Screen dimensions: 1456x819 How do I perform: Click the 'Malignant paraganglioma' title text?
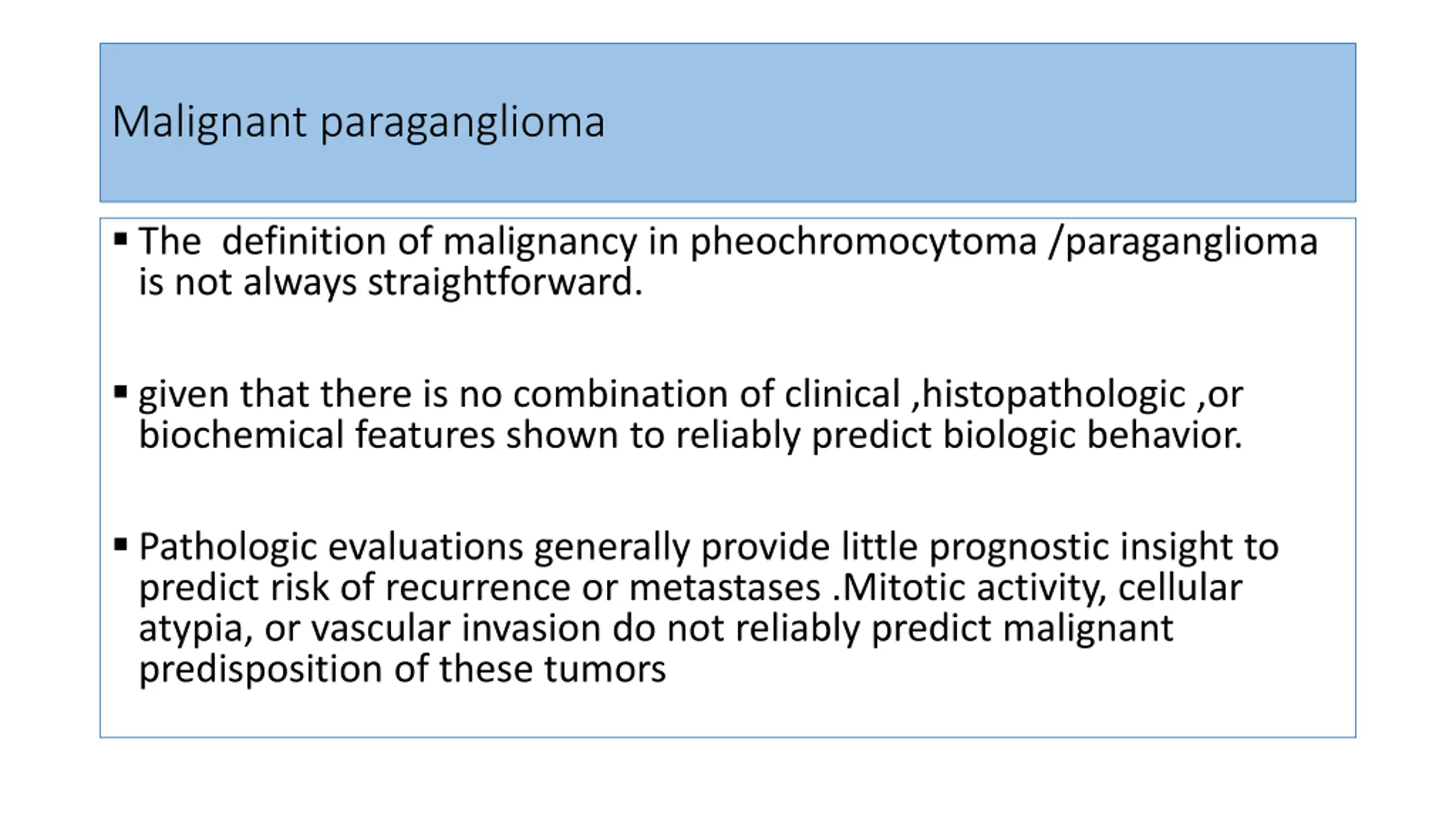358,122
